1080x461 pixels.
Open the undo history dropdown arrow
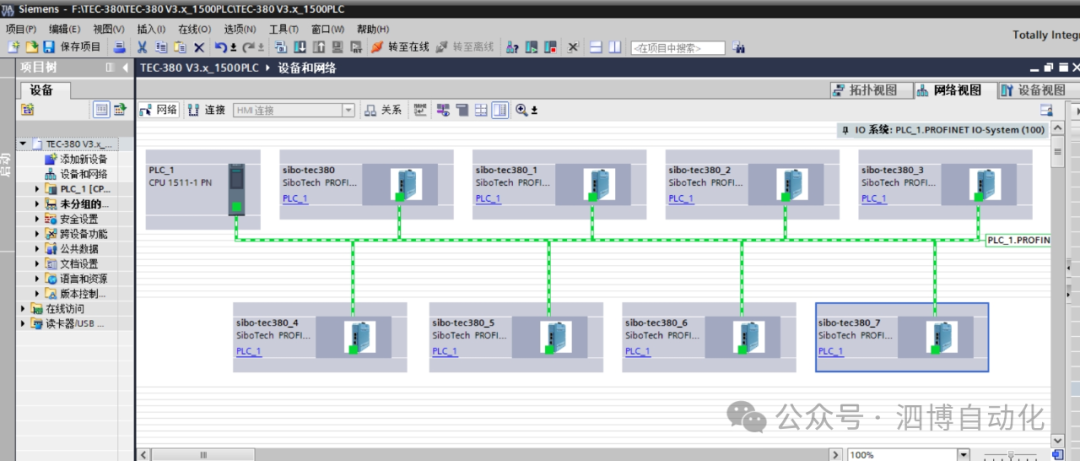coord(233,48)
